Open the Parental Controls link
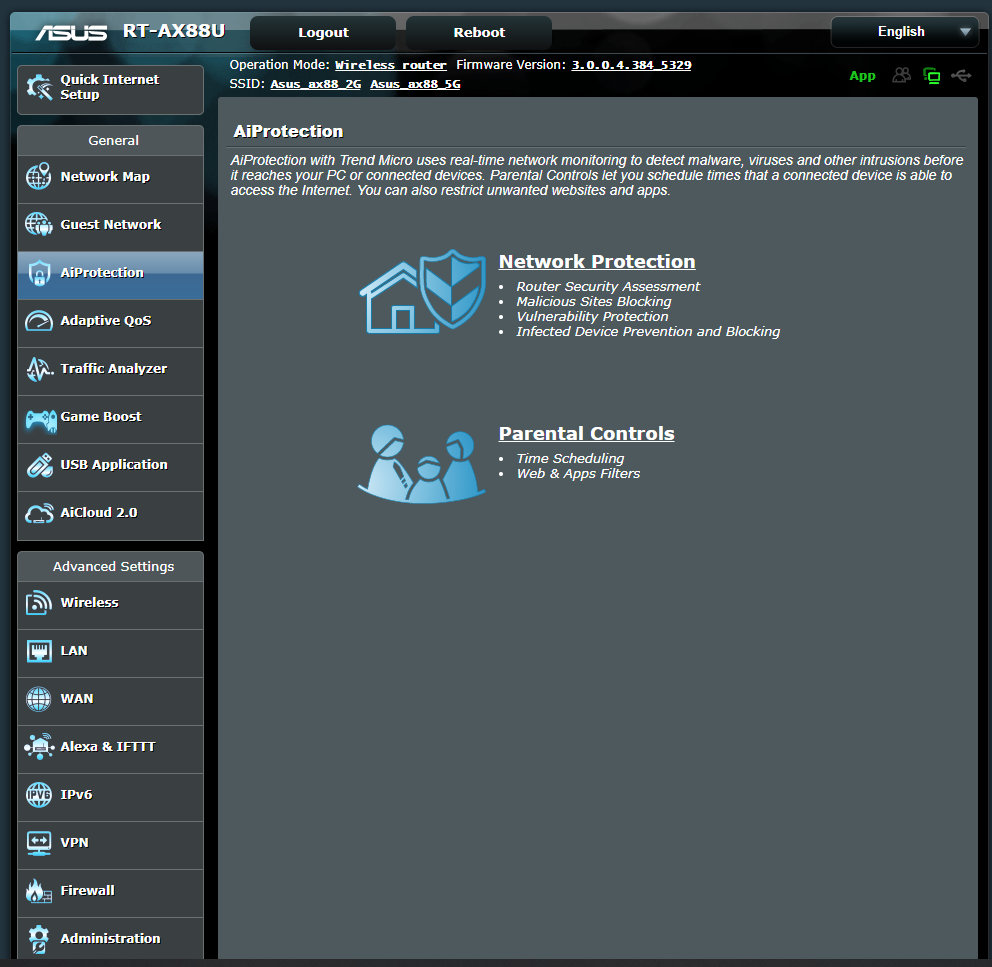992x967 pixels. 586,434
